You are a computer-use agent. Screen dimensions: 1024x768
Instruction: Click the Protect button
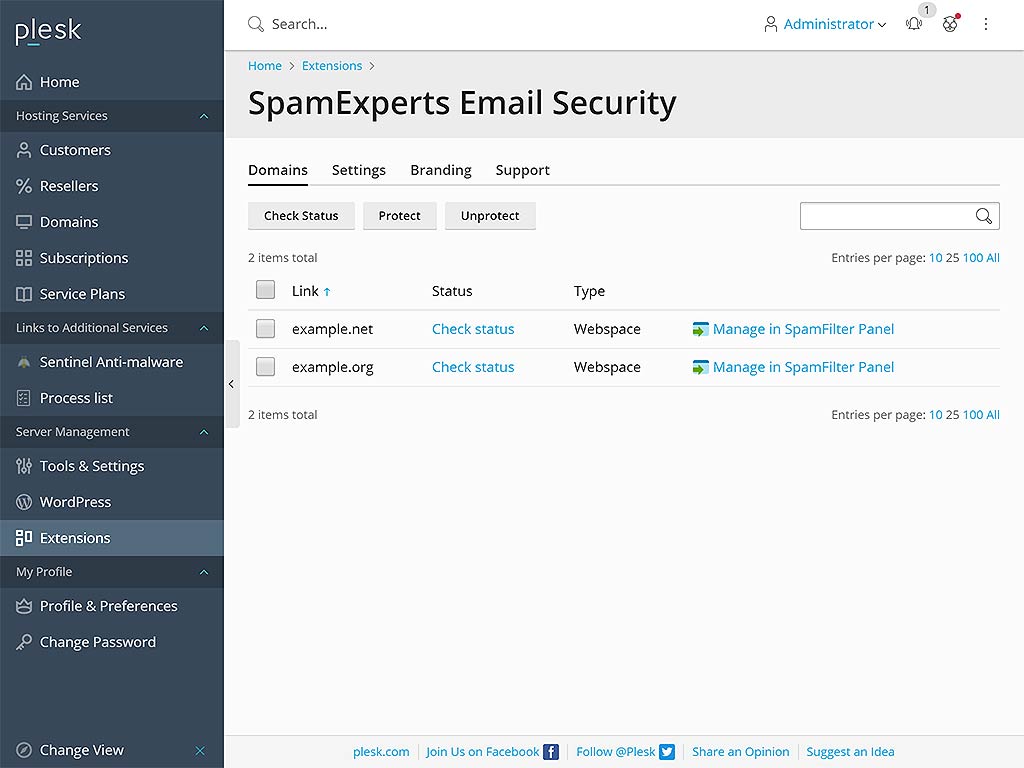click(399, 215)
